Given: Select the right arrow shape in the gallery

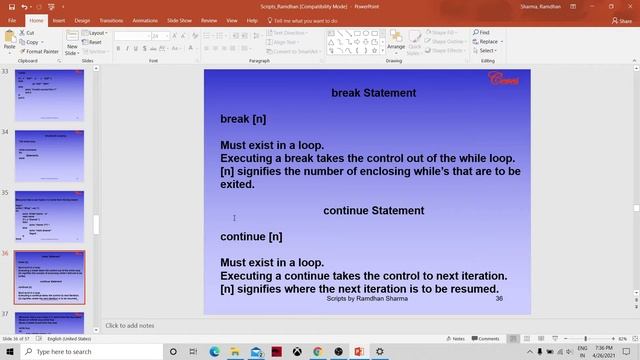Looking at the screenshot, I should [357, 42].
